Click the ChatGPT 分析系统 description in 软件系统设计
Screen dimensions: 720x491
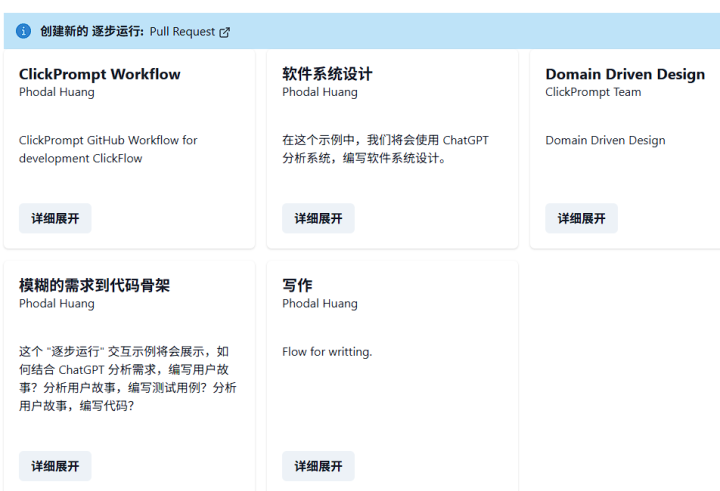pyautogui.click(x=385, y=149)
